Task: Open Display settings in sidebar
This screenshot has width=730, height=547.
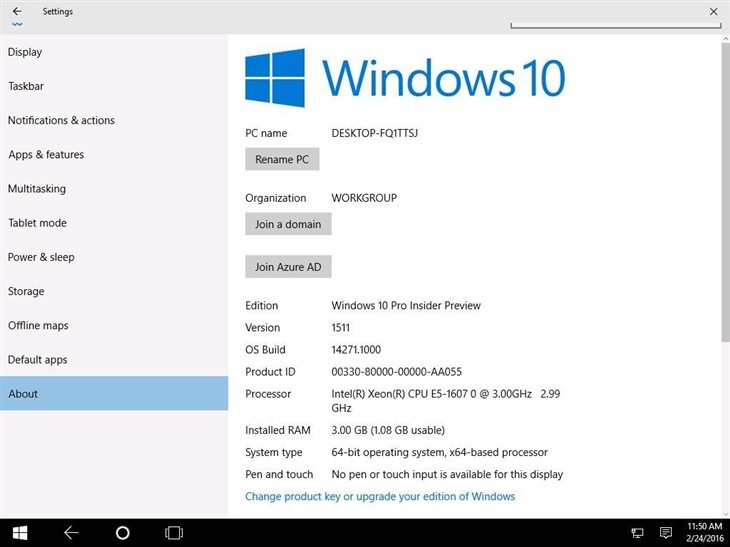Action: pyautogui.click(x=25, y=52)
